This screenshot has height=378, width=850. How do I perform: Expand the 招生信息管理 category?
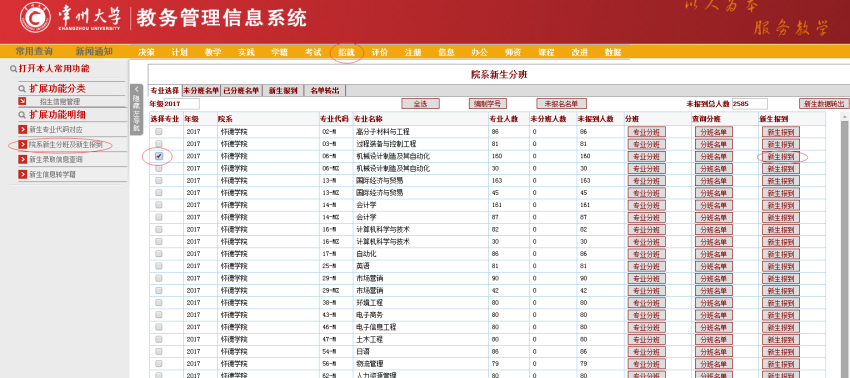60,101
